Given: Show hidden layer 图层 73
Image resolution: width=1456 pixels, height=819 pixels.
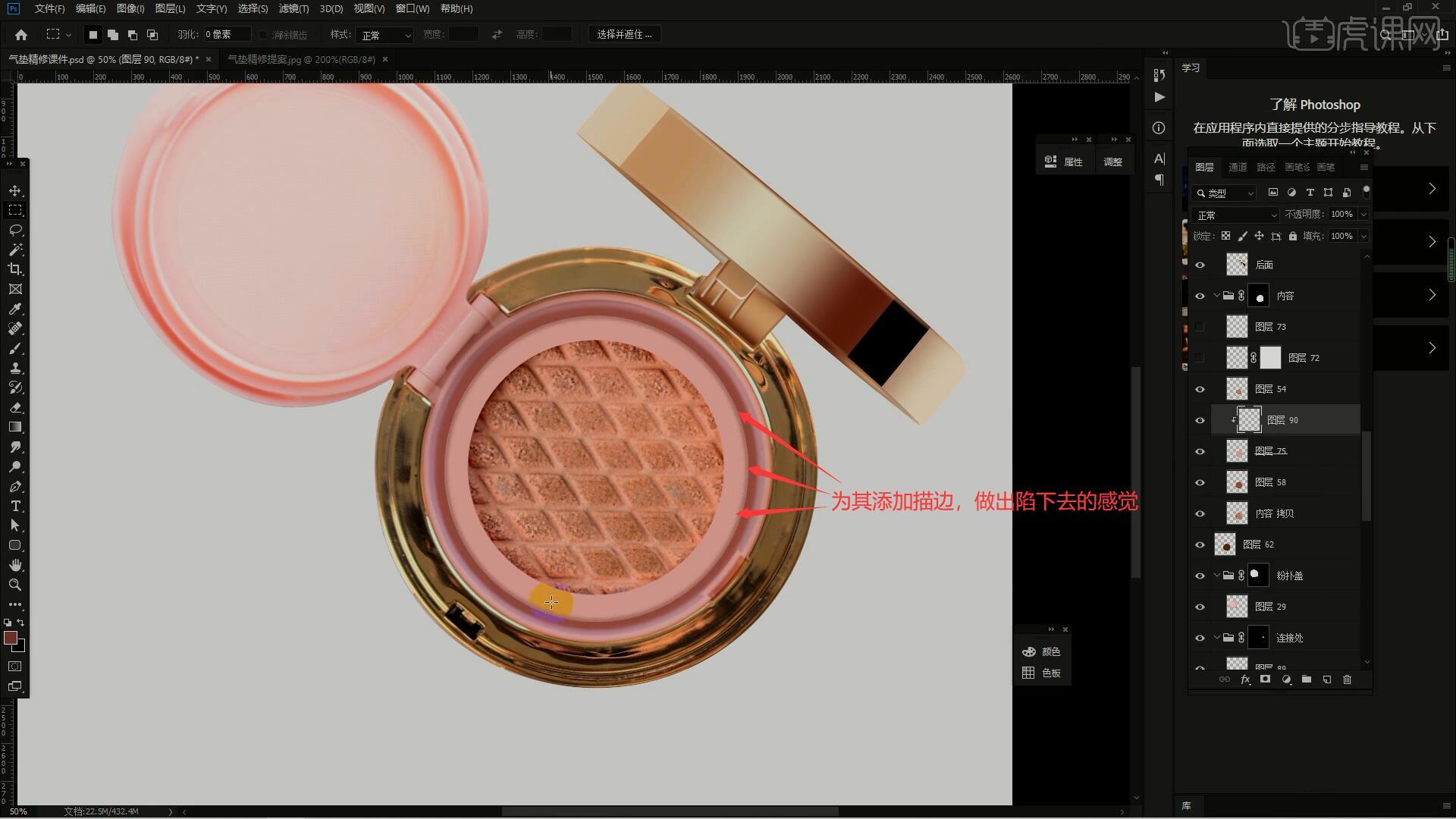Looking at the screenshot, I should [1200, 327].
